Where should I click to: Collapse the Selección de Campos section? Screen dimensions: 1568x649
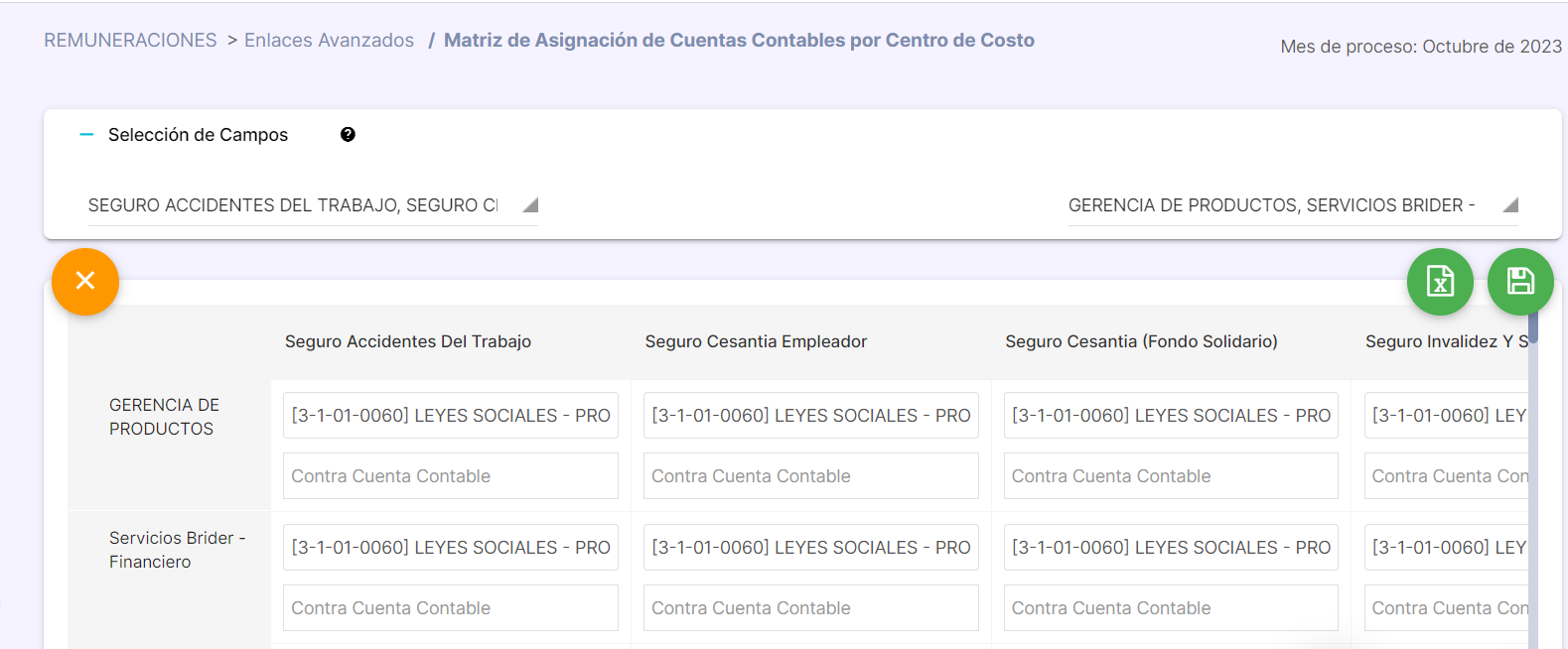click(86, 135)
